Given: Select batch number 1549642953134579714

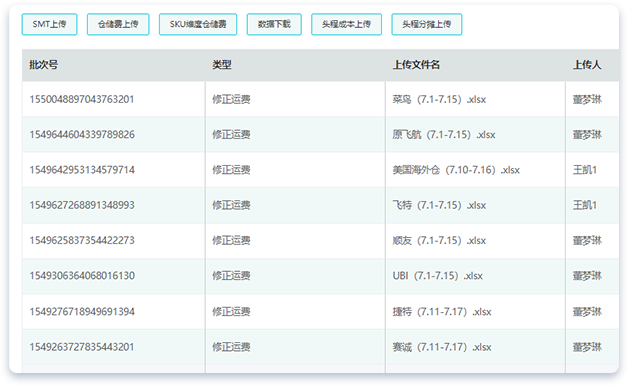Looking at the screenshot, I should click(82, 170).
